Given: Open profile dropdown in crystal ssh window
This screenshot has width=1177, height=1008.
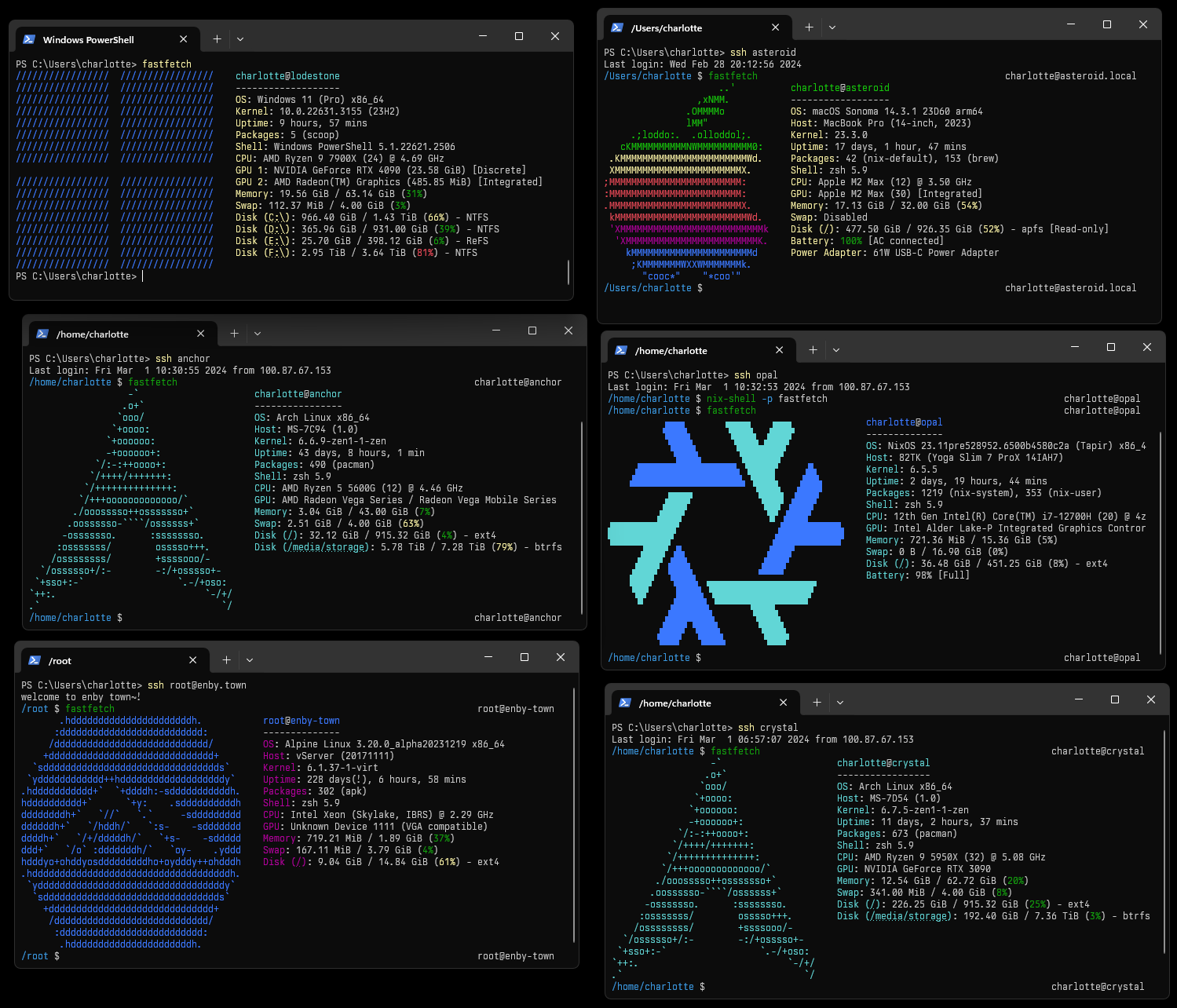Looking at the screenshot, I should tap(840, 703).
